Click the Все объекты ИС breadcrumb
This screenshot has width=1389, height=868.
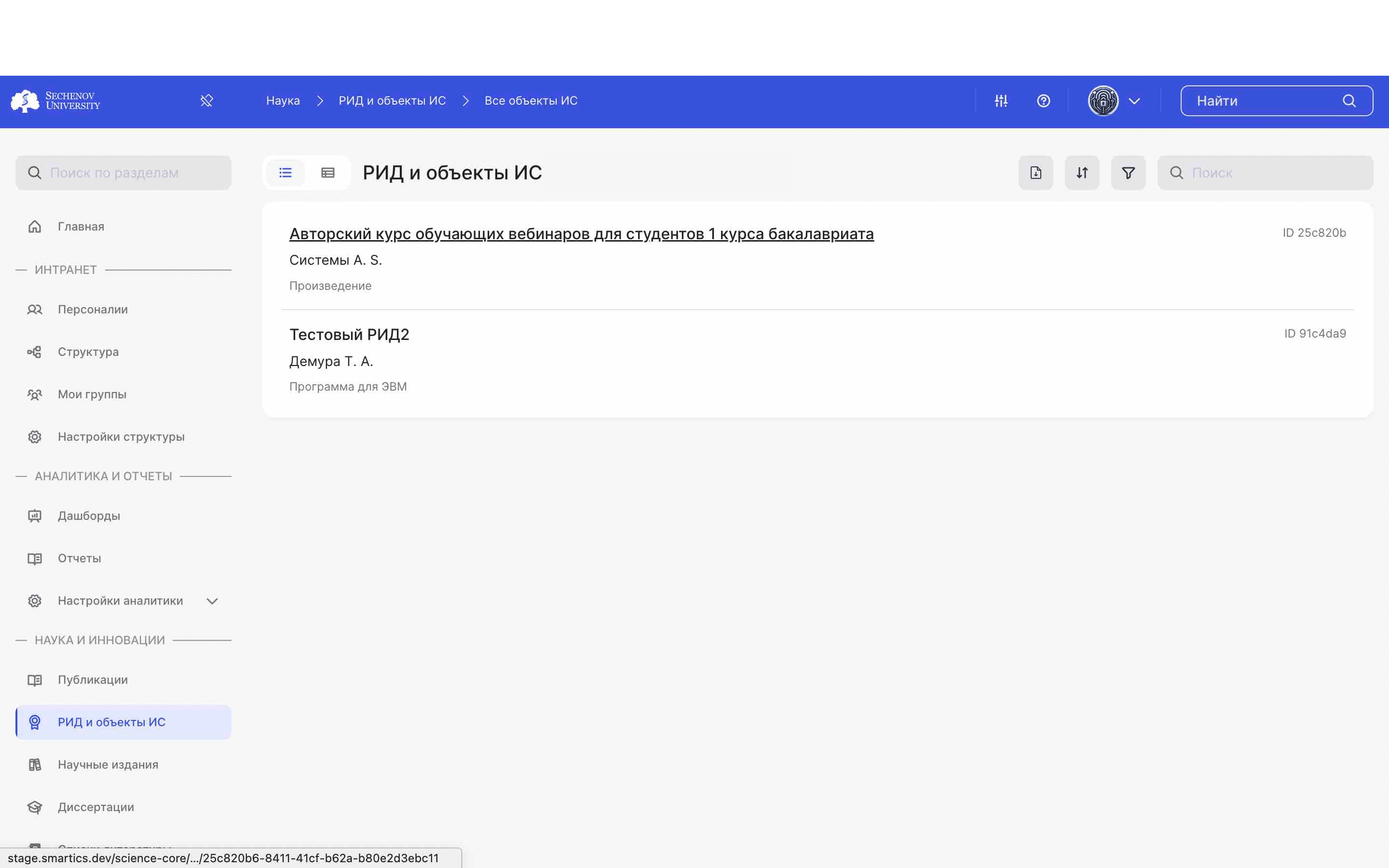[x=531, y=101]
